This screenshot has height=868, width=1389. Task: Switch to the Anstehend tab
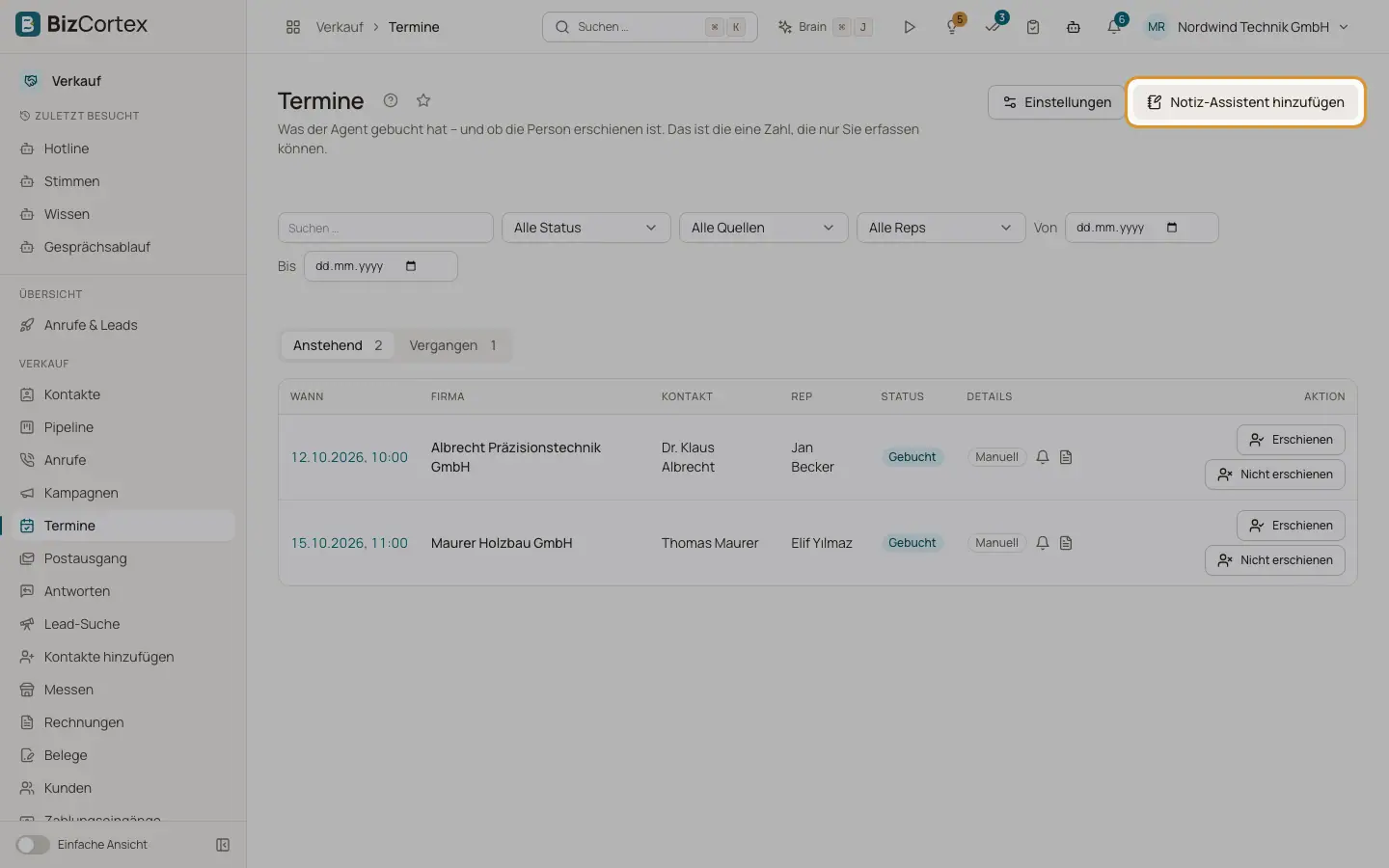tap(338, 345)
